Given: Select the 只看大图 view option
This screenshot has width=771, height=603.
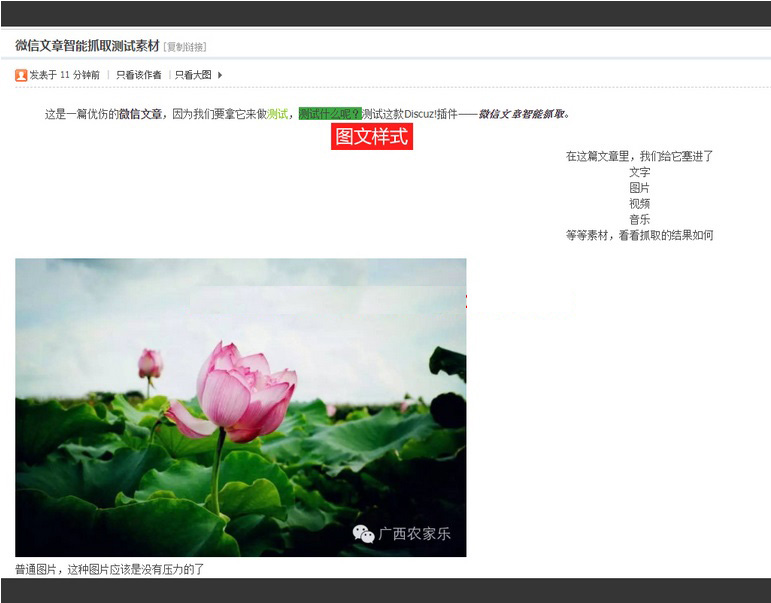Looking at the screenshot, I should click(192, 75).
